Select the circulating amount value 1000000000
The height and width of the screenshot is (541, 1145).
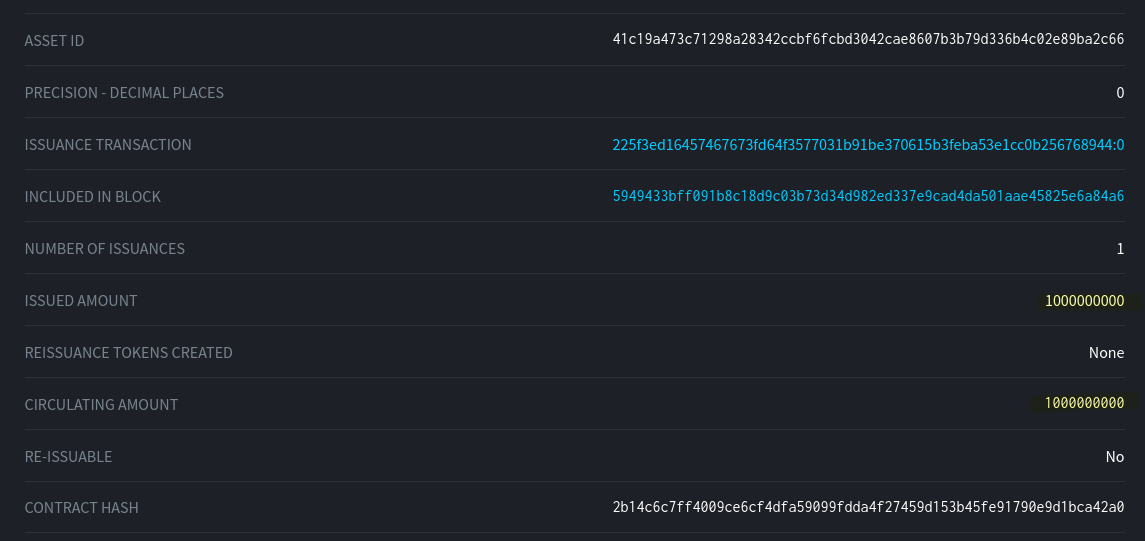(x=1084, y=403)
